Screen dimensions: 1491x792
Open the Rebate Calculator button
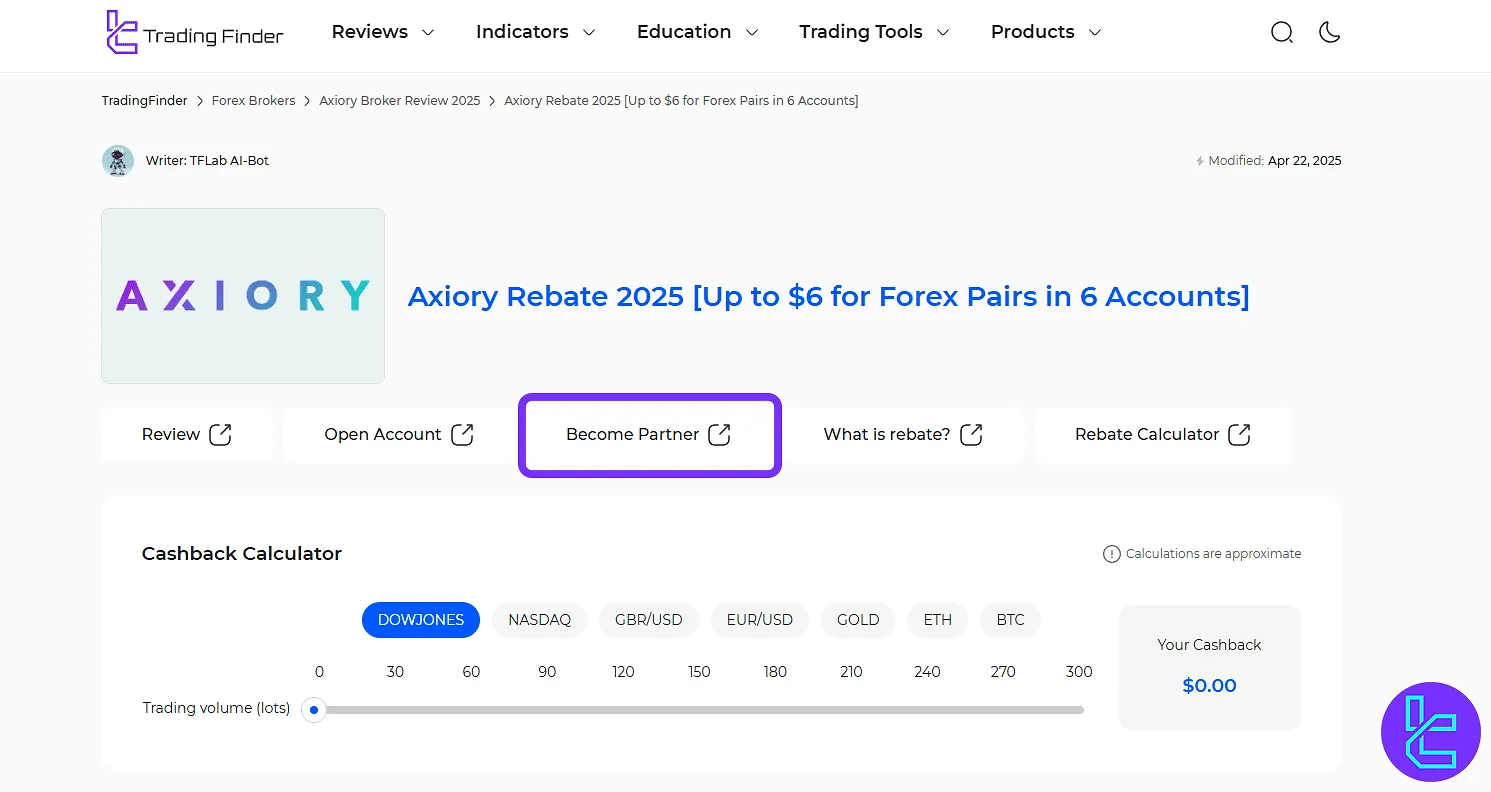click(x=1163, y=435)
